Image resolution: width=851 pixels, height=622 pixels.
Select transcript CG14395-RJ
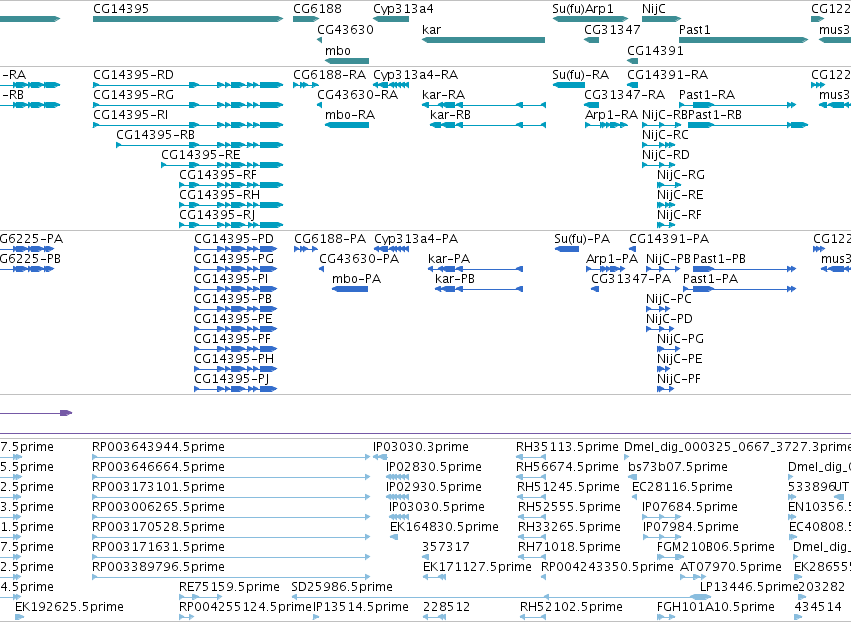click(217, 214)
